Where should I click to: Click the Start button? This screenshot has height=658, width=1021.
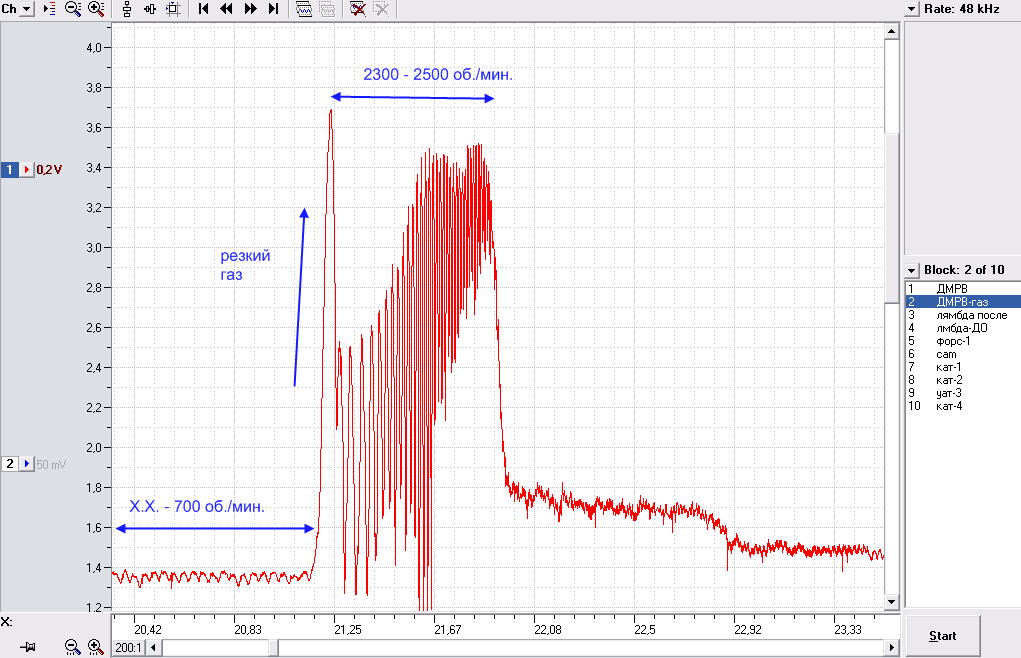pyautogui.click(x=942, y=636)
